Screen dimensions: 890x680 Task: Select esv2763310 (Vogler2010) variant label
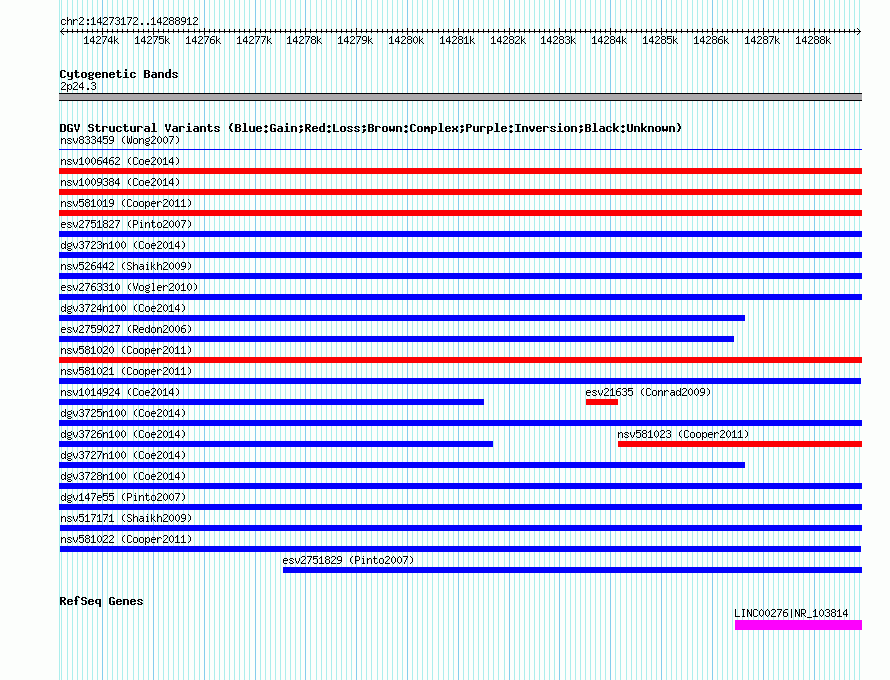(x=129, y=287)
